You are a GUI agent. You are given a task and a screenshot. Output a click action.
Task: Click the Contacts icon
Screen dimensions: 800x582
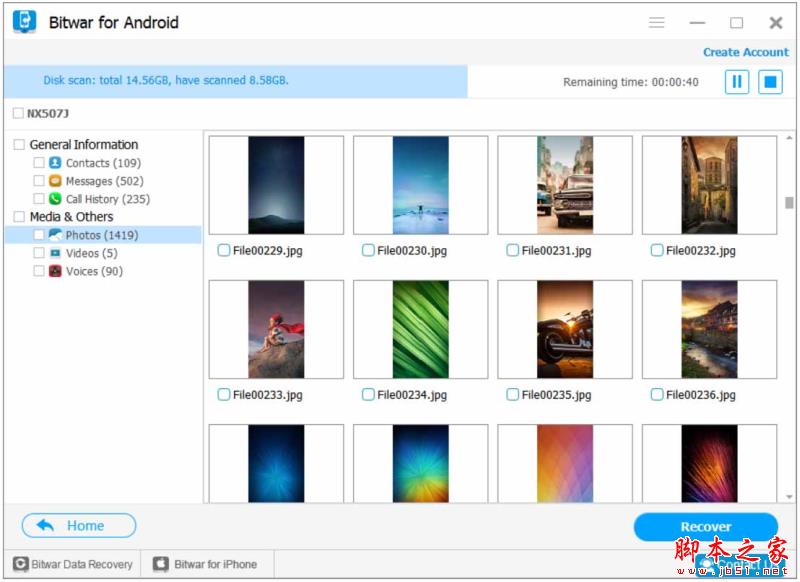55,163
